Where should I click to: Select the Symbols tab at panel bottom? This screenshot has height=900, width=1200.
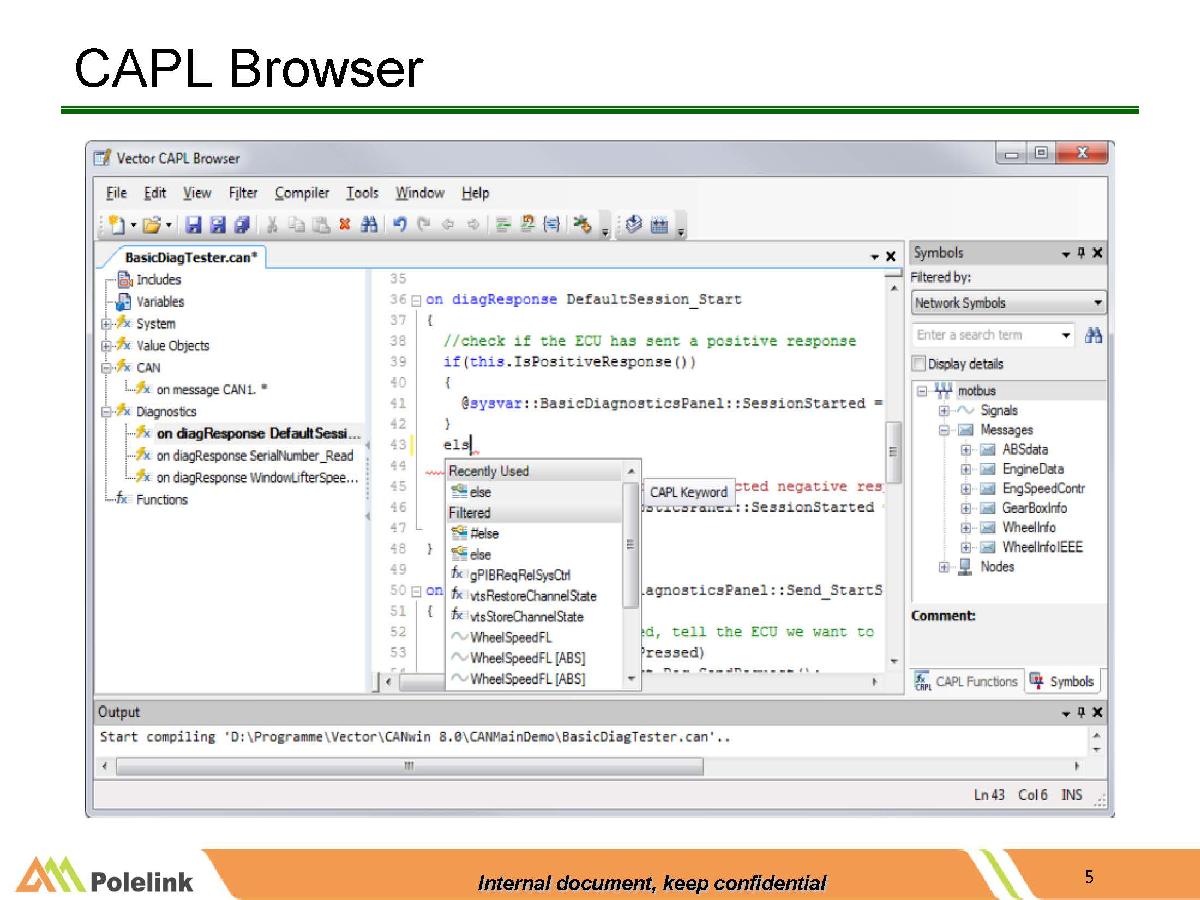point(1063,682)
